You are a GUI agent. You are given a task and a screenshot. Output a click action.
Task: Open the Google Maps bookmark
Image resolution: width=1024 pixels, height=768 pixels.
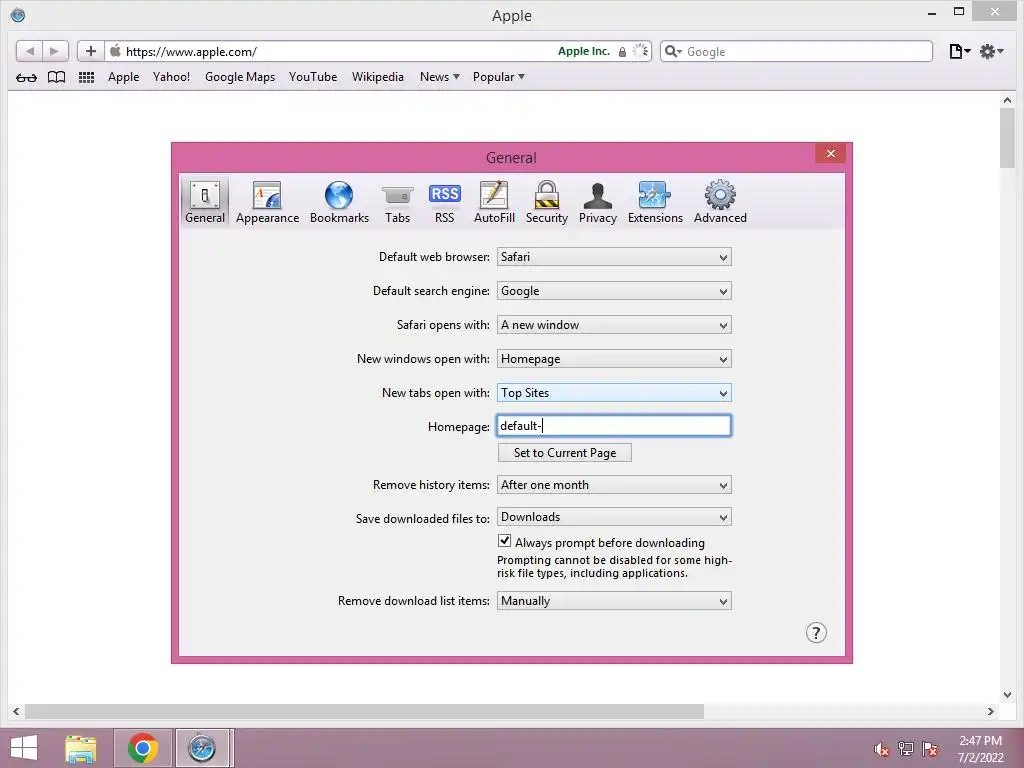pyautogui.click(x=240, y=77)
